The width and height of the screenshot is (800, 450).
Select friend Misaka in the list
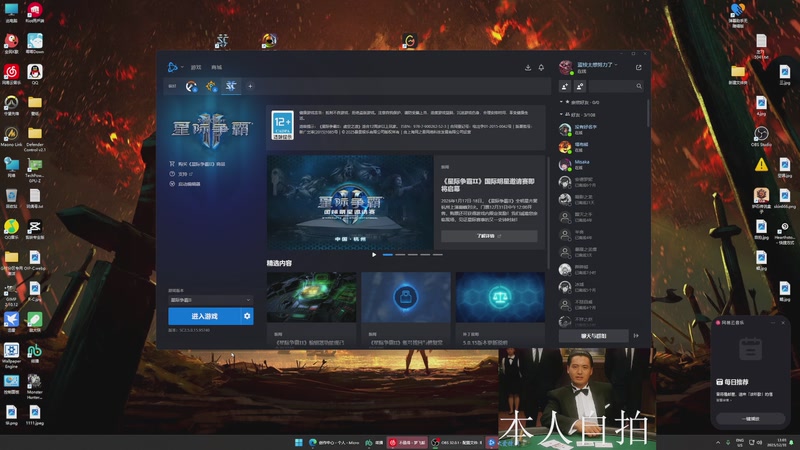602,164
